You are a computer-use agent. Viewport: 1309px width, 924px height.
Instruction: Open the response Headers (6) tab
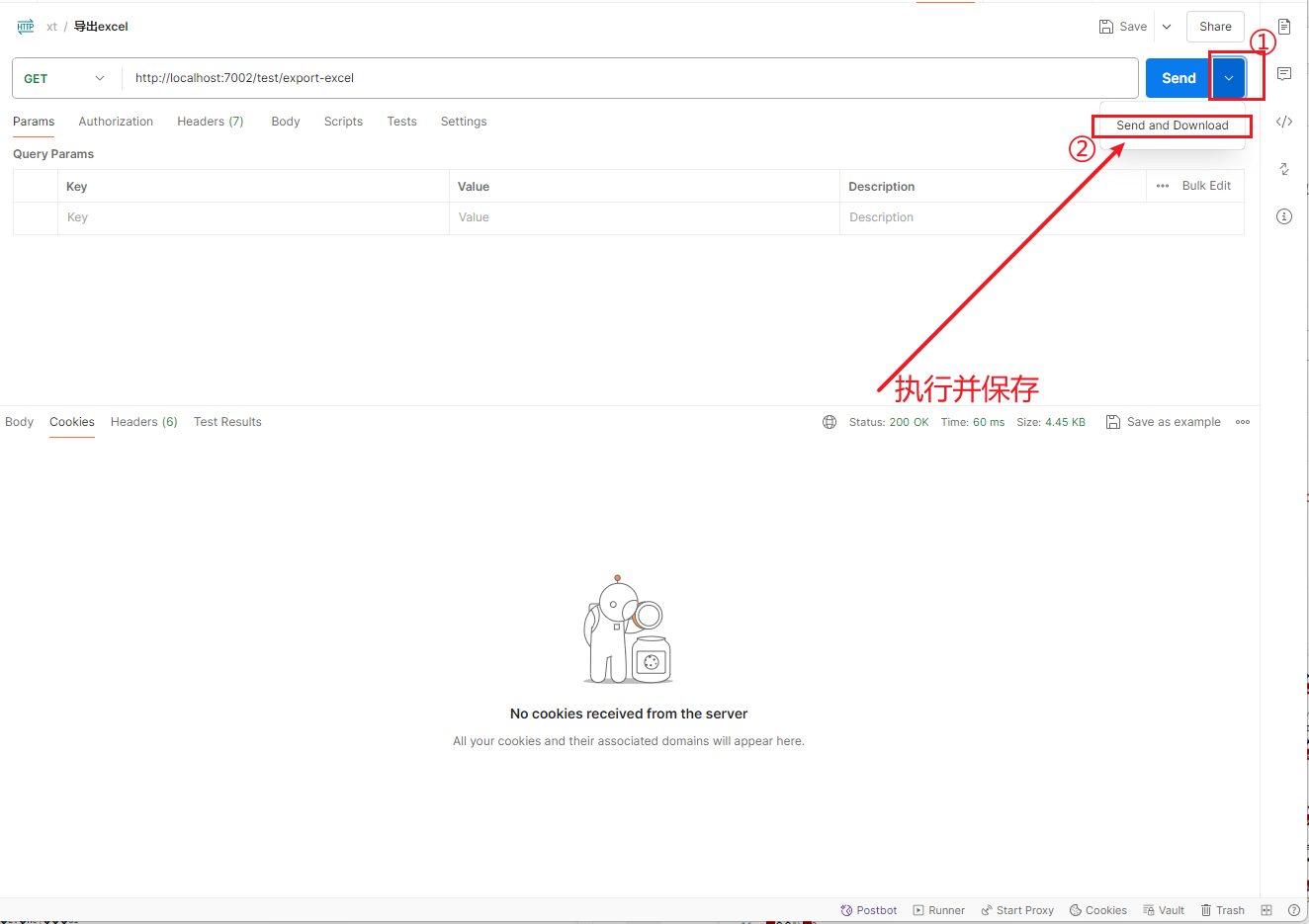click(144, 422)
